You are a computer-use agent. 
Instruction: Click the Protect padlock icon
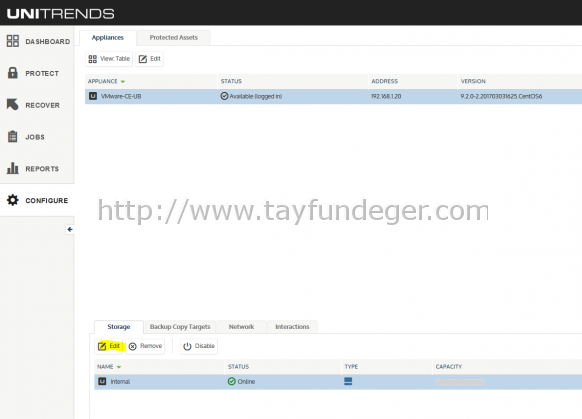(x=13, y=73)
